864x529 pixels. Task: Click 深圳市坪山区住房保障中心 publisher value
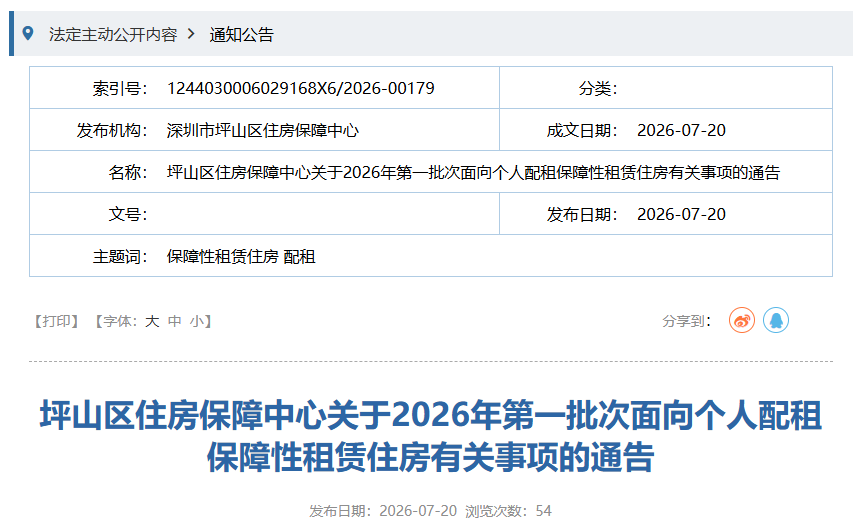click(263, 131)
